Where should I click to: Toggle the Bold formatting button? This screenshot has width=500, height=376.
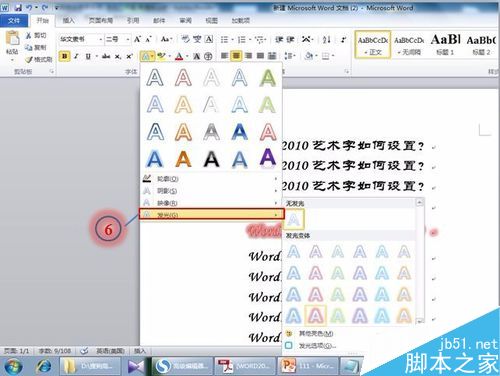pos(64,56)
